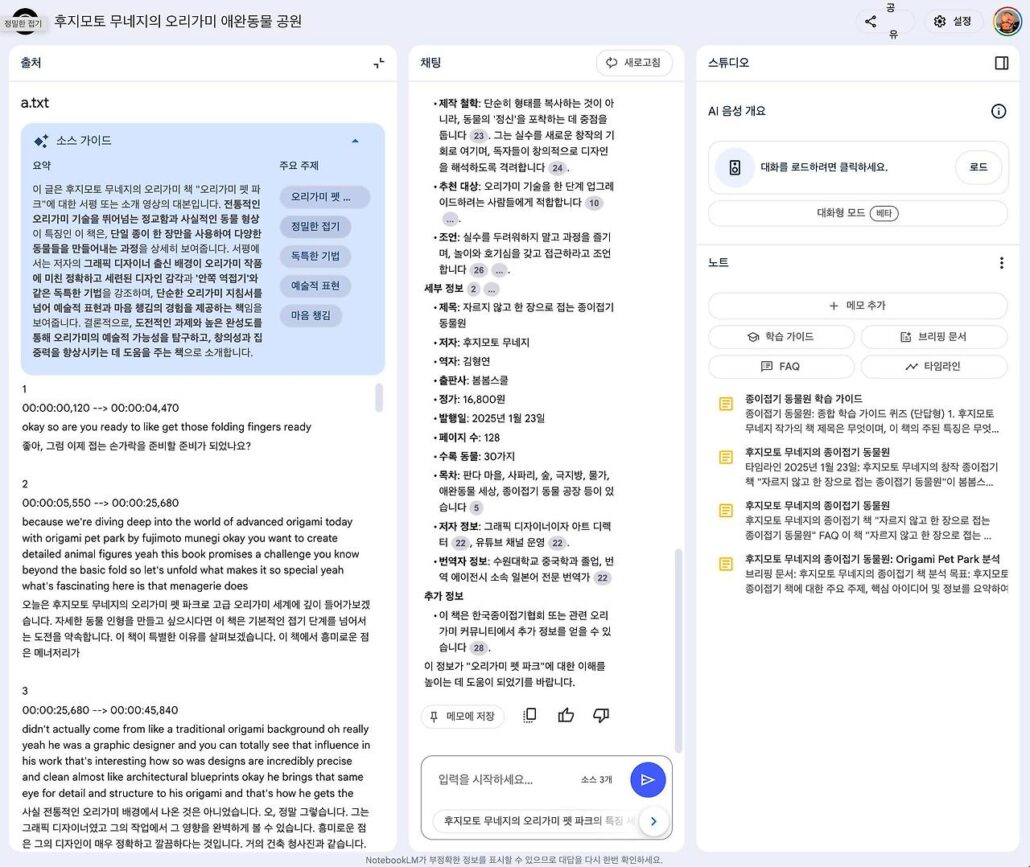Give thumbs down to the response

coord(601,715)
